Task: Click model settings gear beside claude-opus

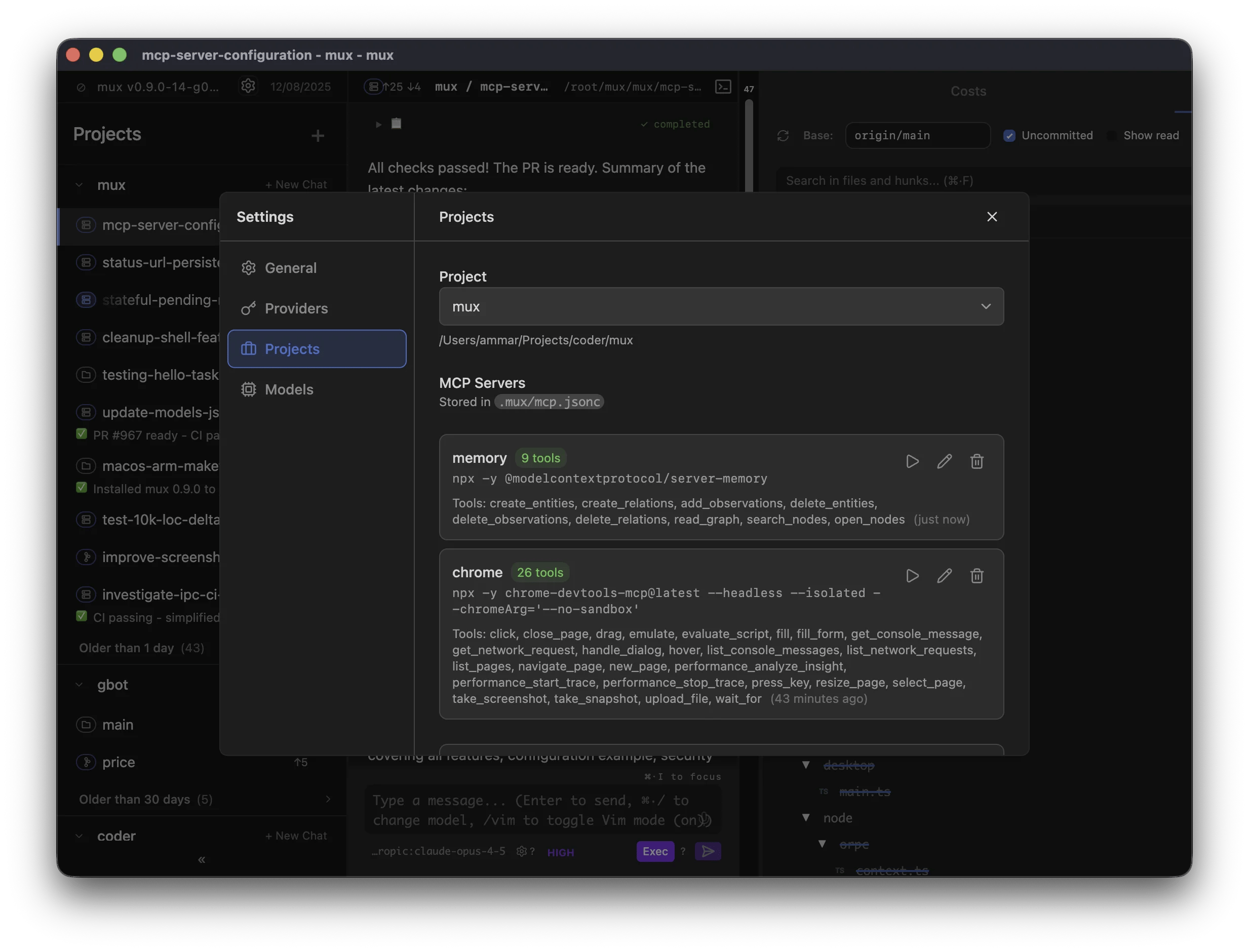Action: 521,852
